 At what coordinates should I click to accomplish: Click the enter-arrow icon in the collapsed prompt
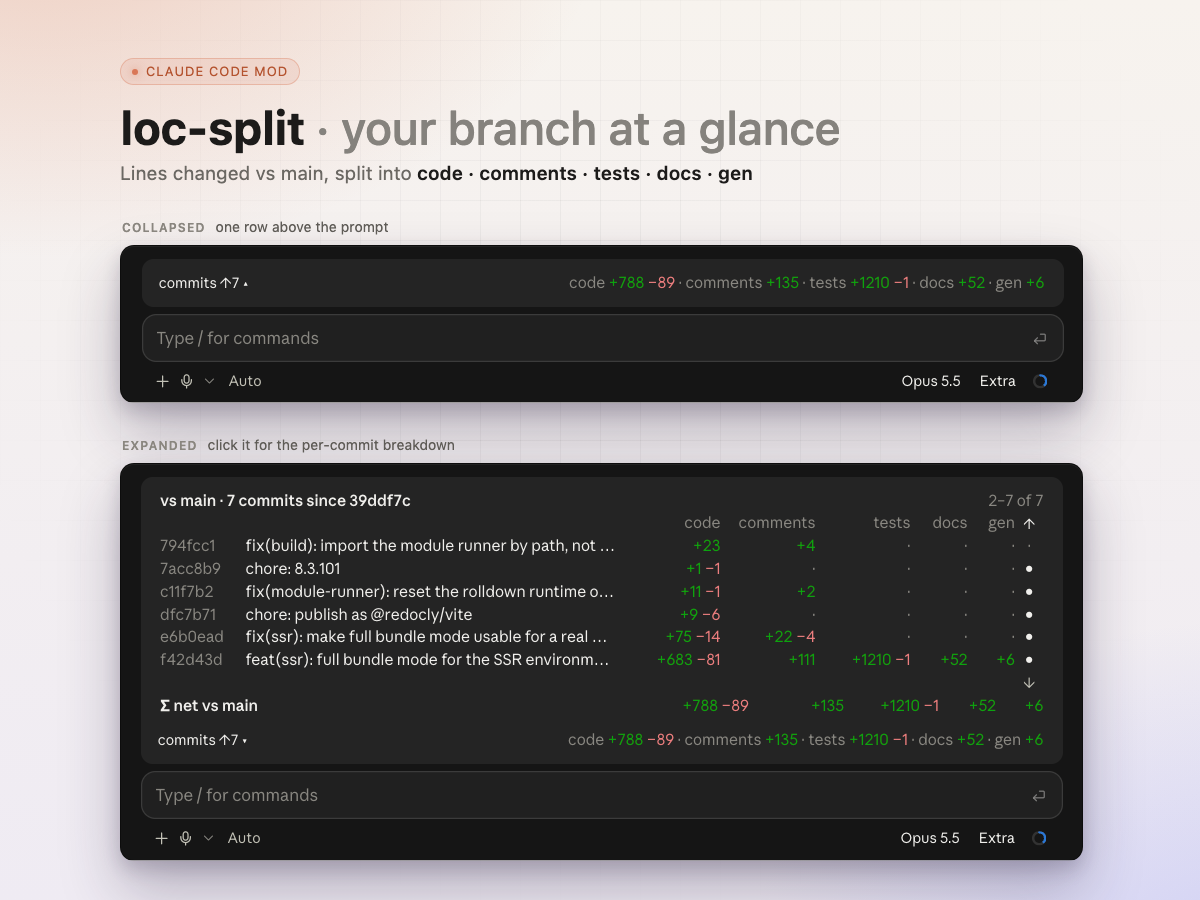coord(1040,339)
